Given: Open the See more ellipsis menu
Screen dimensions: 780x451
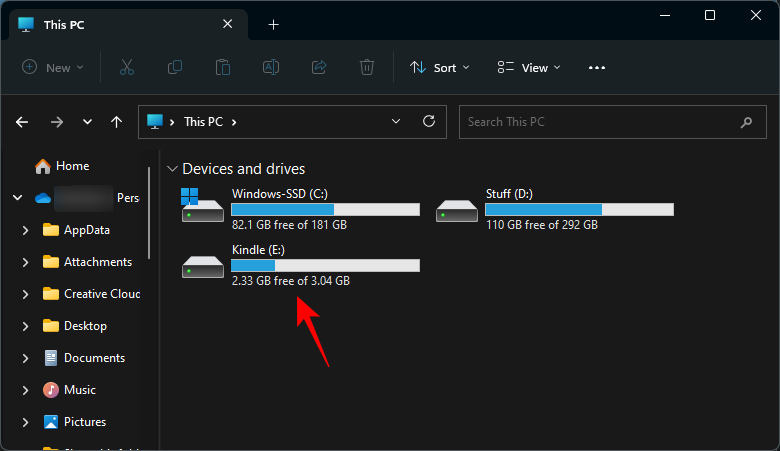Looking at the screenshot, I should coord(597,68).
